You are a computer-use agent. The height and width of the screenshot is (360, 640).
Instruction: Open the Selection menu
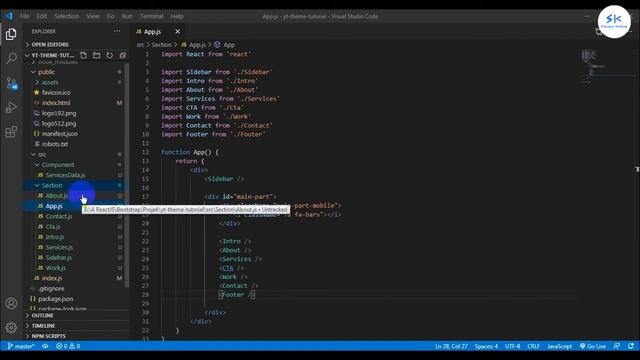[67, 16]
